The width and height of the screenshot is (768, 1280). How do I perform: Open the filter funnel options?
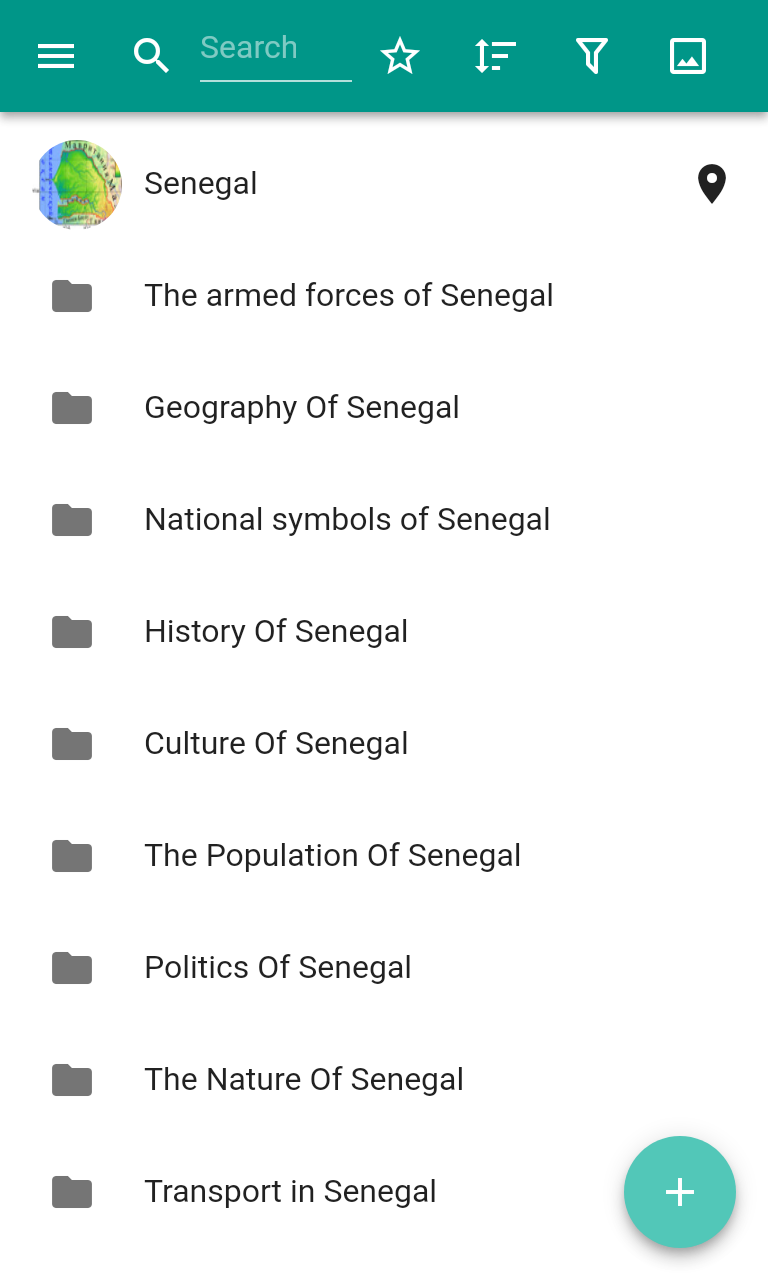[x=592, y=56]
